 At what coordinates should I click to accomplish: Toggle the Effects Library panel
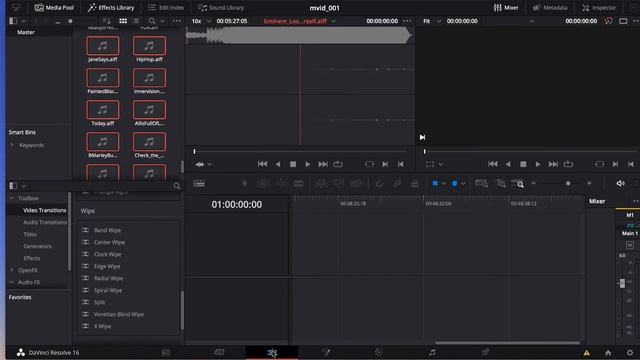(x=111, y=8)
